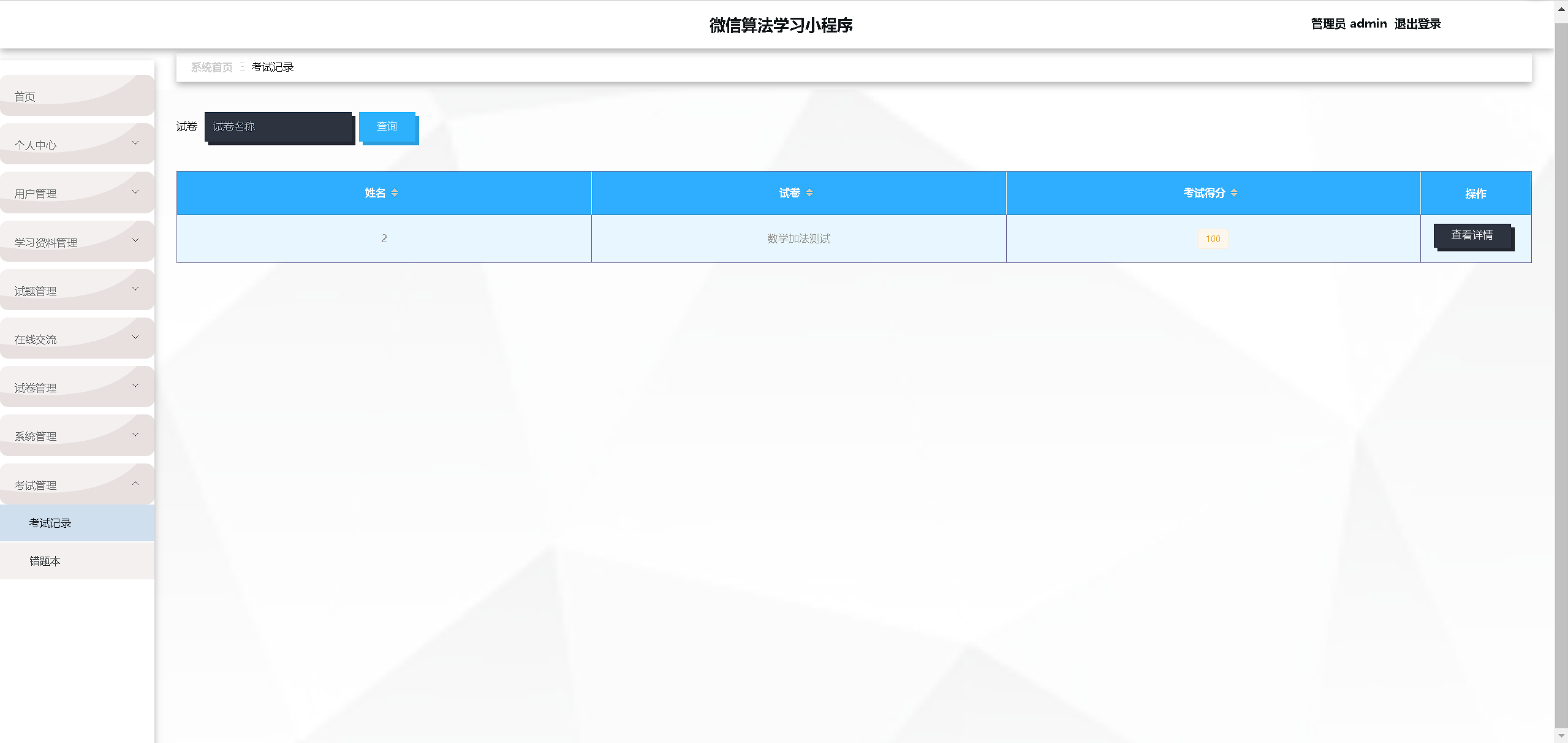Click the 退出登录 link
Viewport: 1568px width, 743px height.
(1417, 24)
